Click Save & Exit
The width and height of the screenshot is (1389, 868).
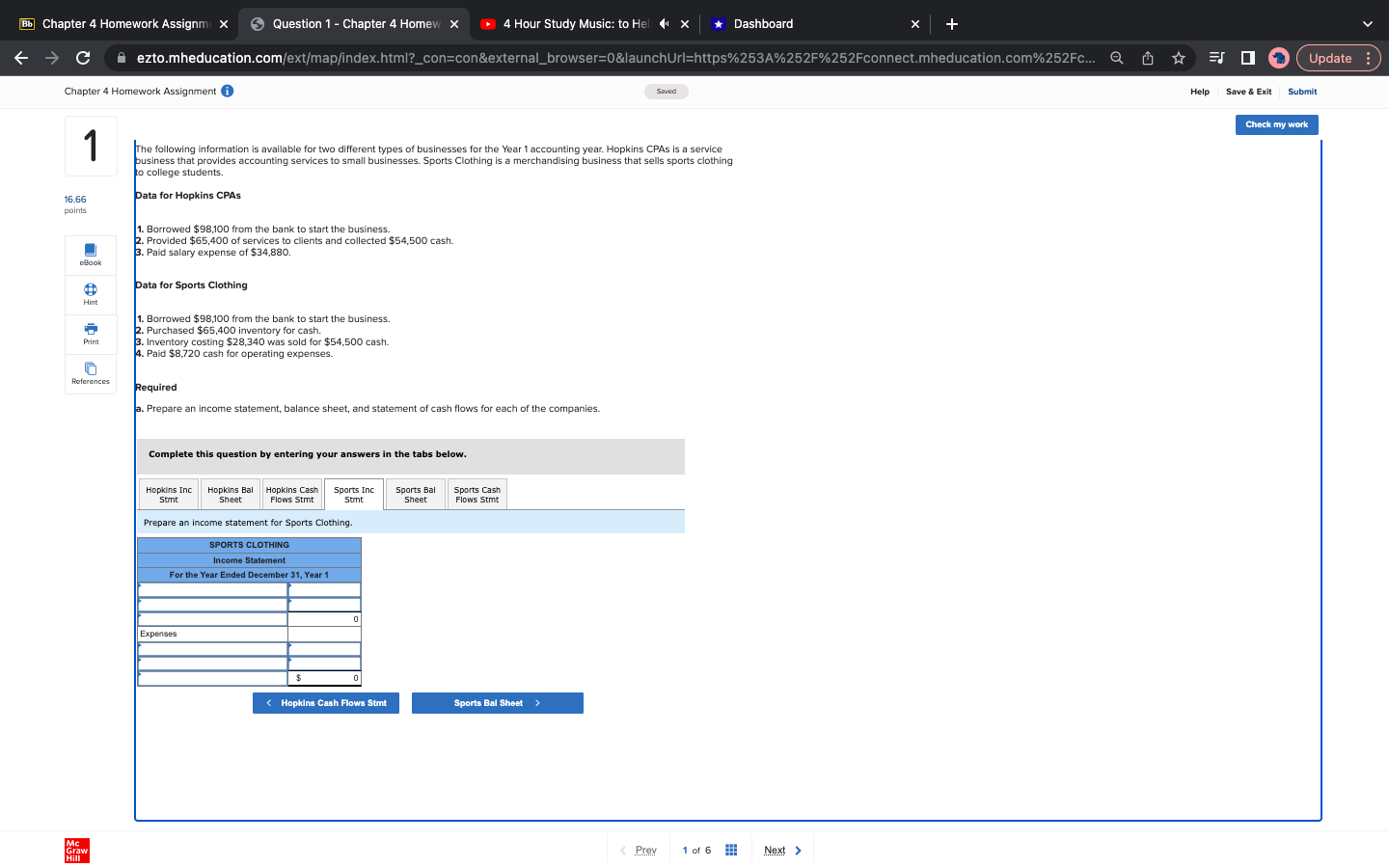[1248, 92]
